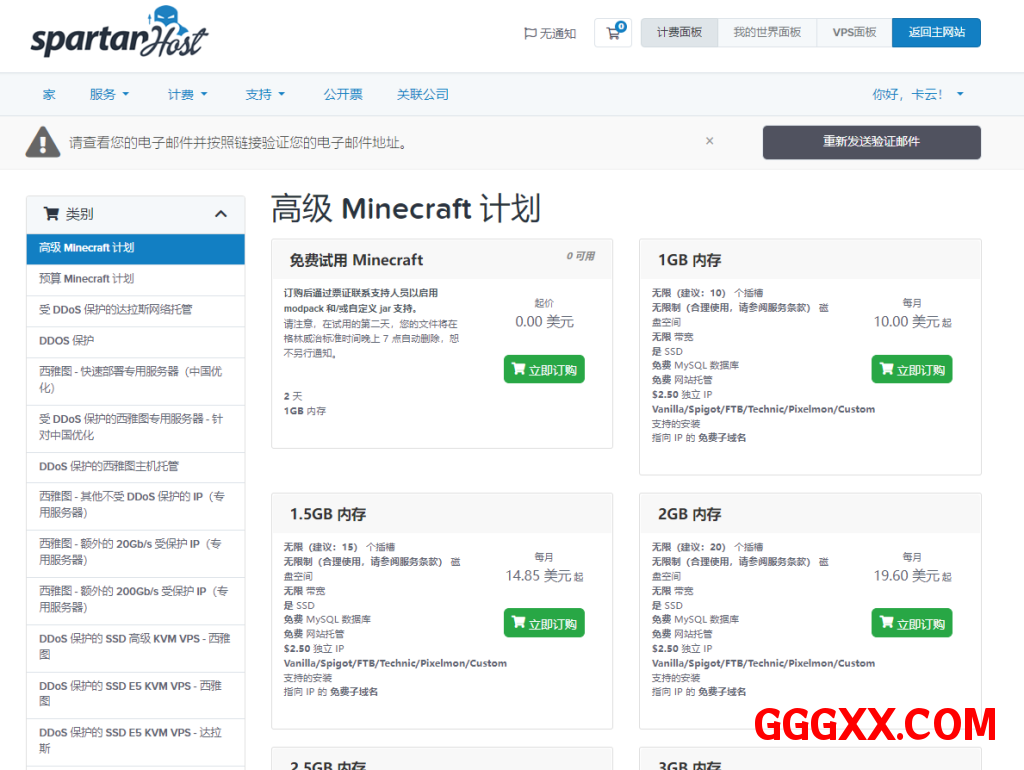Go to 公开票 in the navbar
Screen dimensions: 1024x770
343,95
